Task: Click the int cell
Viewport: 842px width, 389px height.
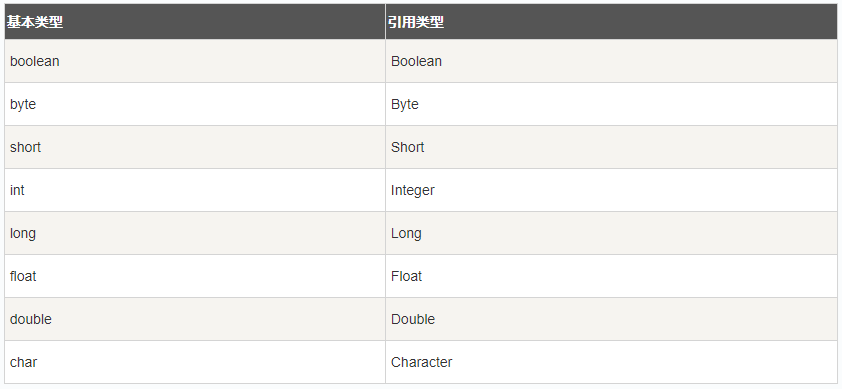Action: point(195,190)
